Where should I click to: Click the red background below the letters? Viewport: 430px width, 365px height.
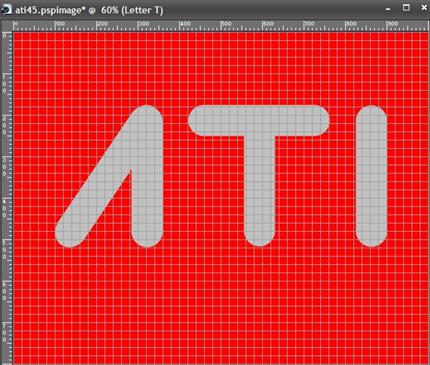coord(220,303)
